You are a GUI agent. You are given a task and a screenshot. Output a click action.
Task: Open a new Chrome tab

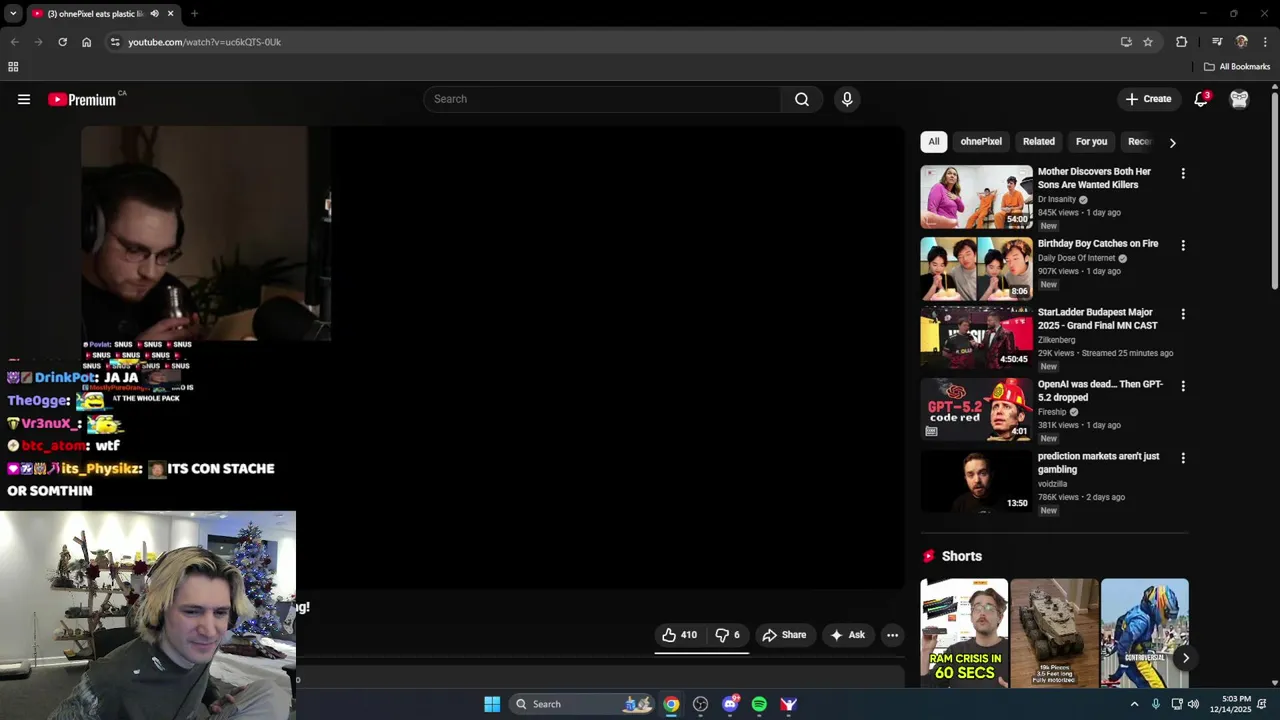point(194,14)
